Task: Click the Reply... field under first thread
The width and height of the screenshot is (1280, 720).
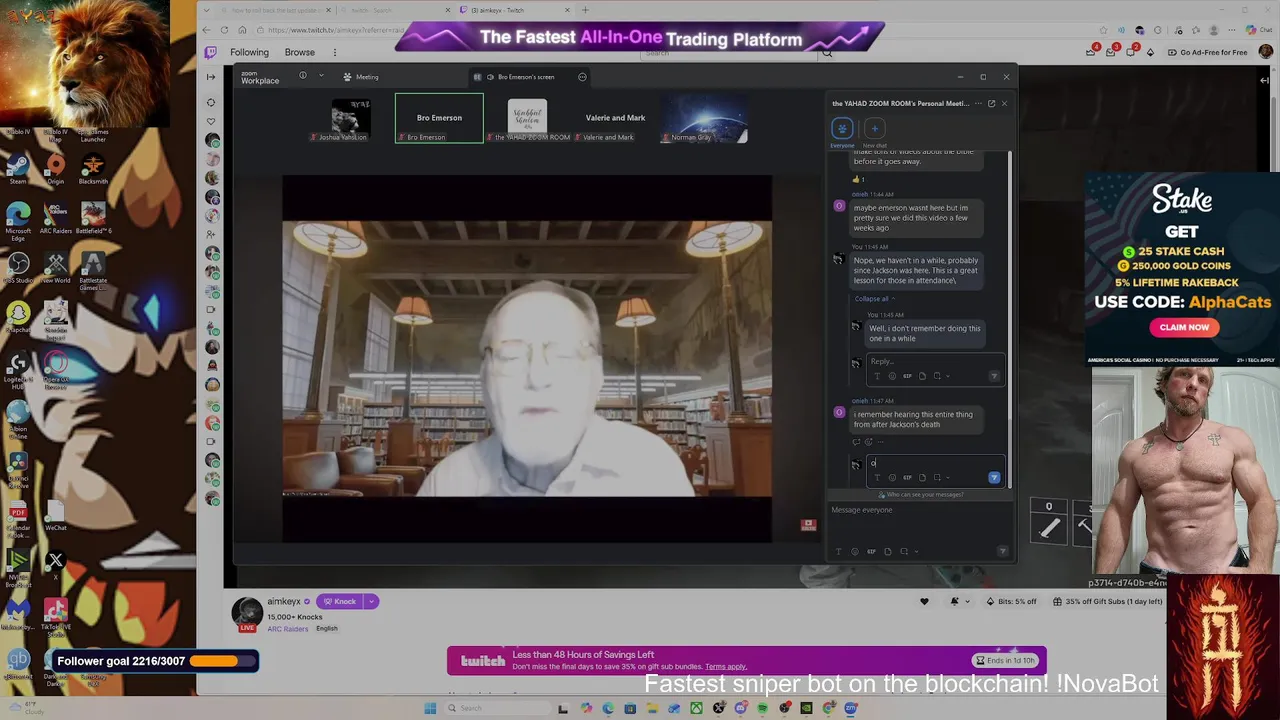Action: tap(935, 361)
